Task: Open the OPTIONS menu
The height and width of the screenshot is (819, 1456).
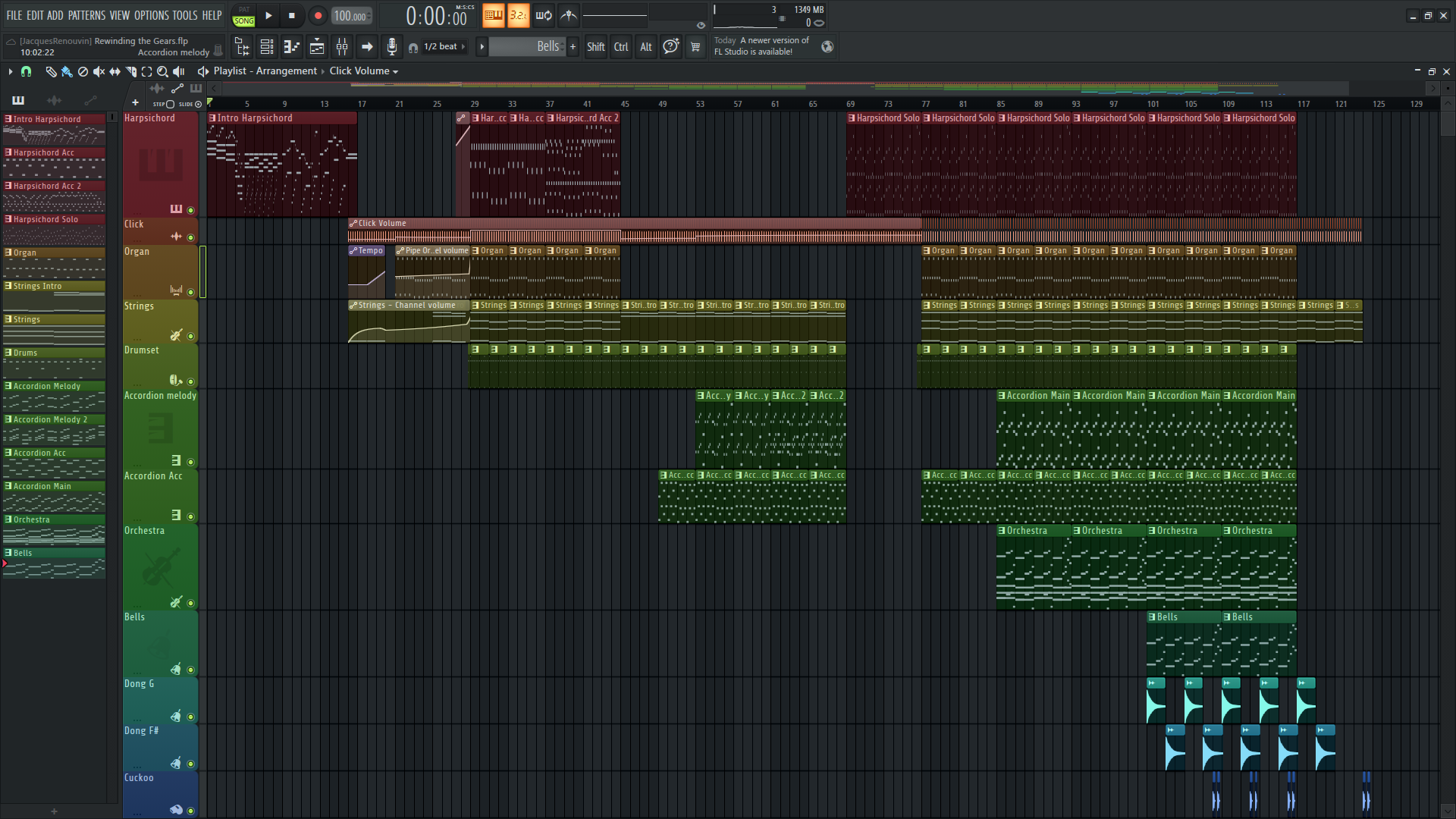Action: (152, 15)
